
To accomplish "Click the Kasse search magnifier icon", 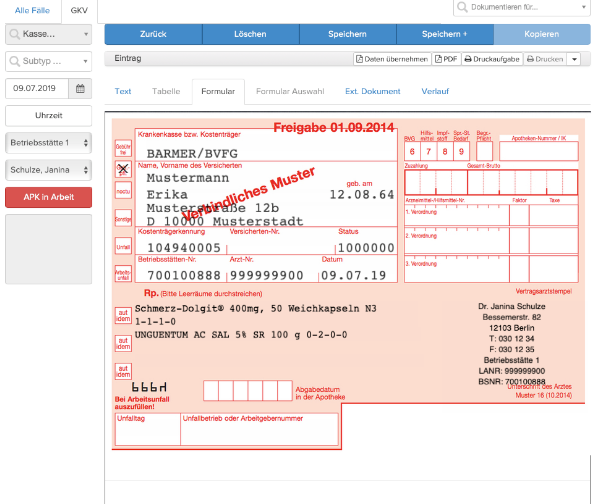I will [14, 34].
